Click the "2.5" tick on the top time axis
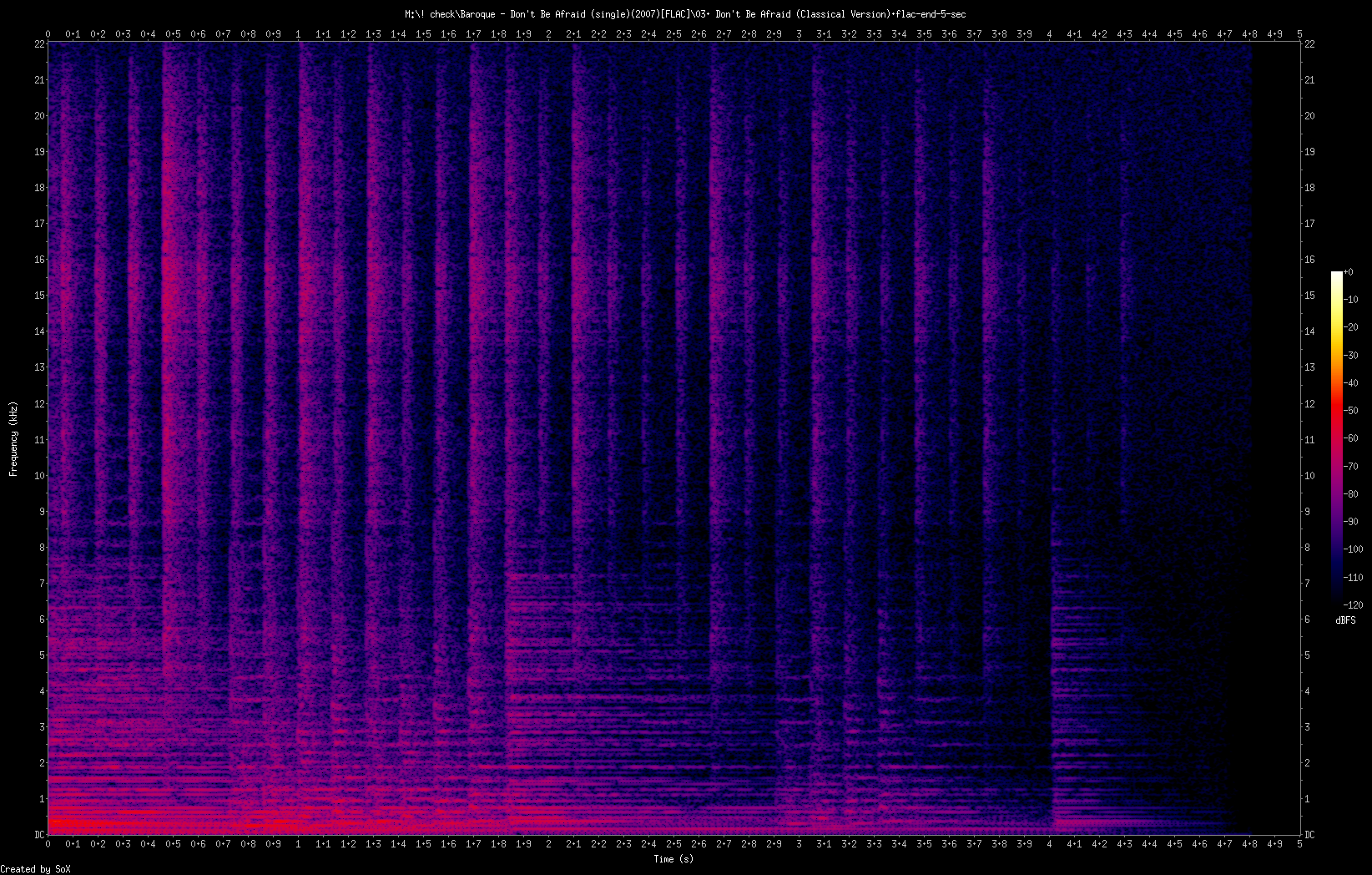This screenshot has width=1372, height=875. click(x=673, y=34)
